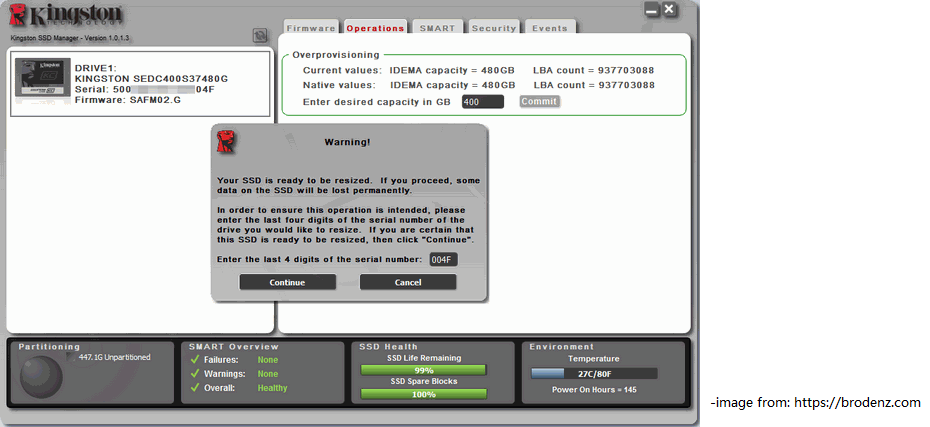Click the Firmware: SAFM02.G text

[x=128, y=100]
